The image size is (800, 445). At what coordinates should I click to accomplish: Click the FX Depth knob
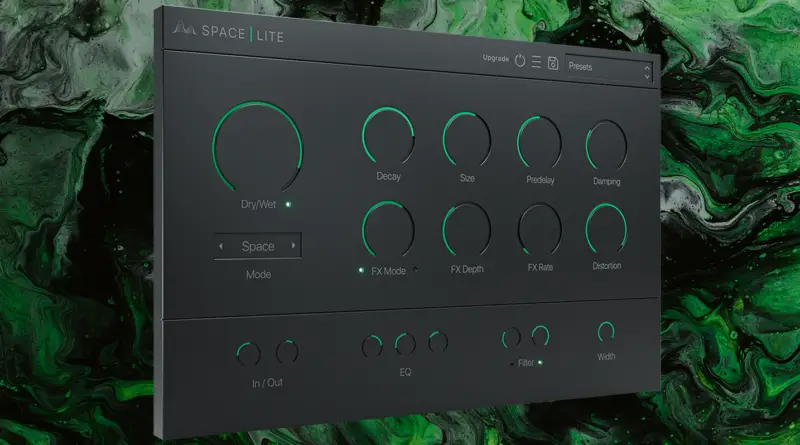click(467, 230)
